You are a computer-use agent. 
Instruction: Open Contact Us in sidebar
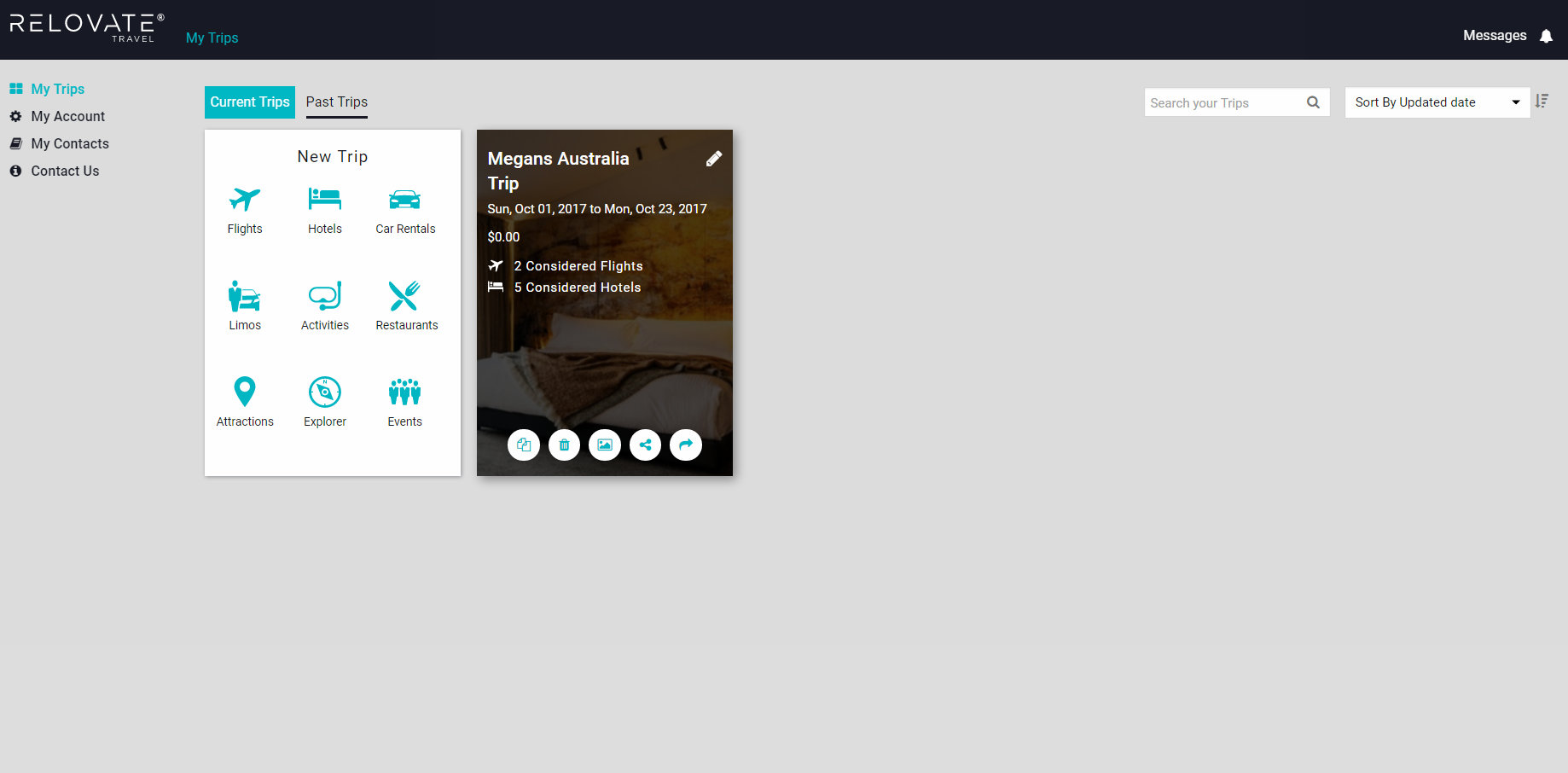pyautogui.click(x=55, y=171)
